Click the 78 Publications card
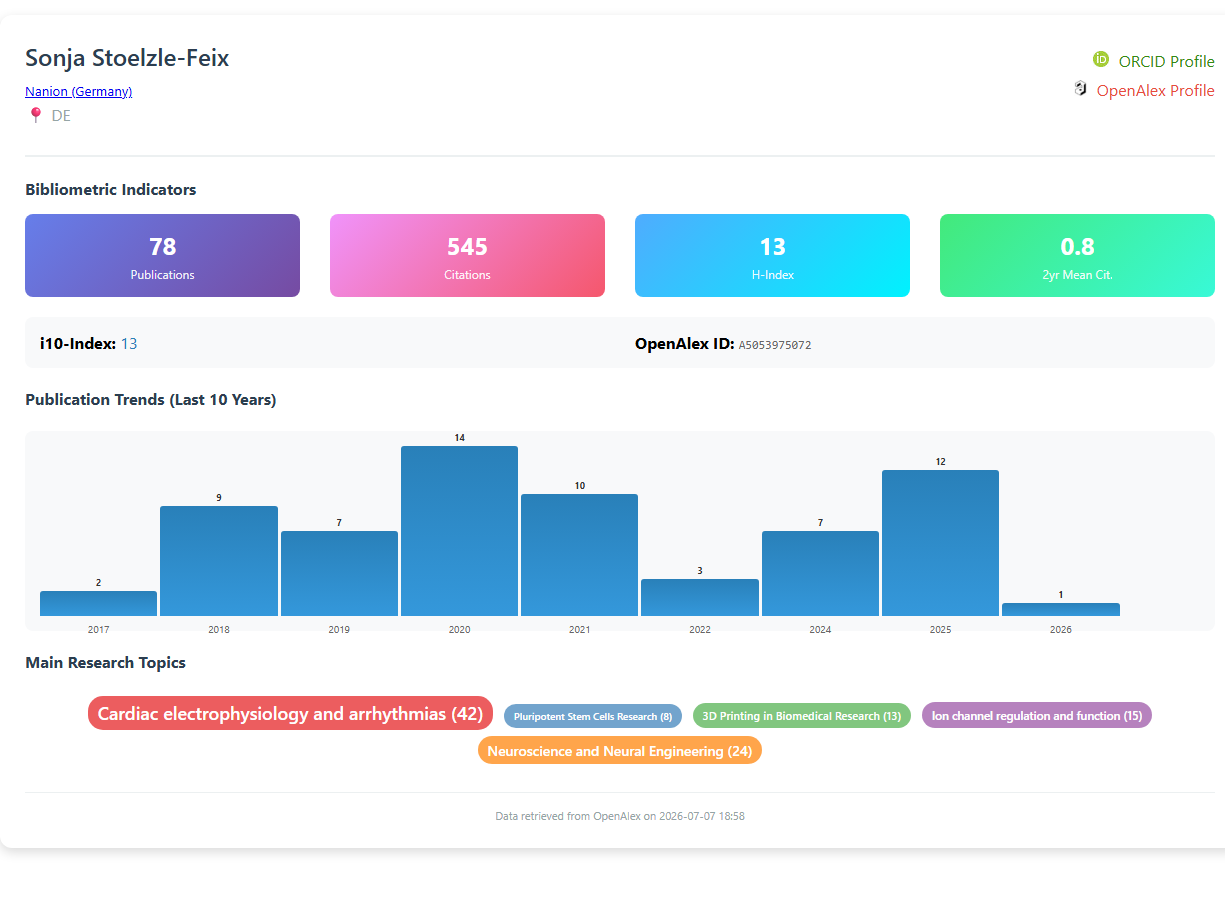The image size is (1225, 904). [x=162, y=255]
